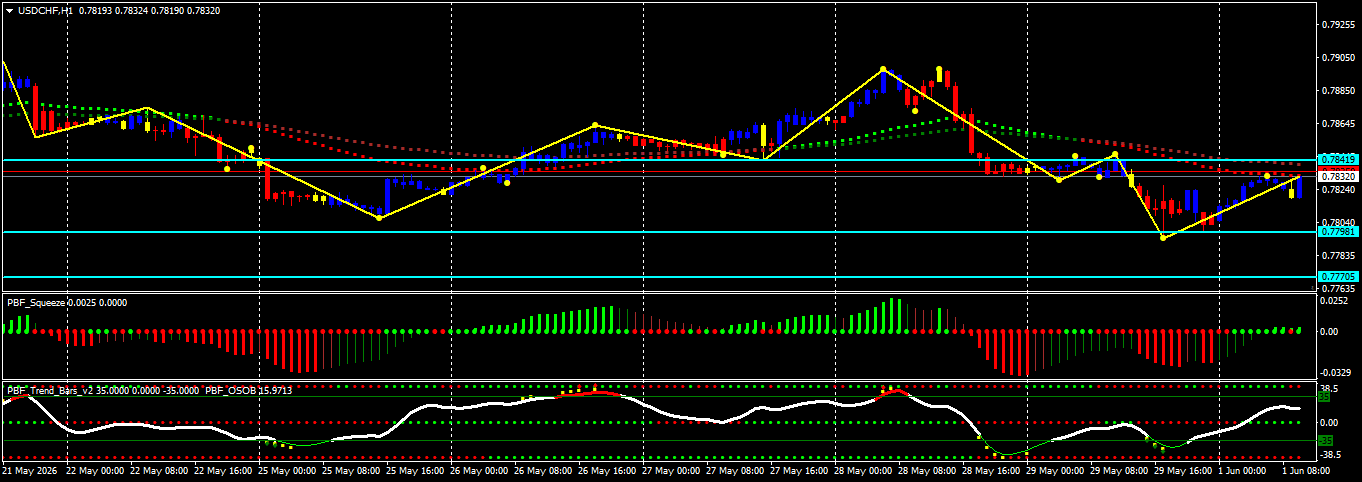Click the 26 May 00:00 time label
The width and height of the screenshot is (1362, 482).
pos(480,470)
